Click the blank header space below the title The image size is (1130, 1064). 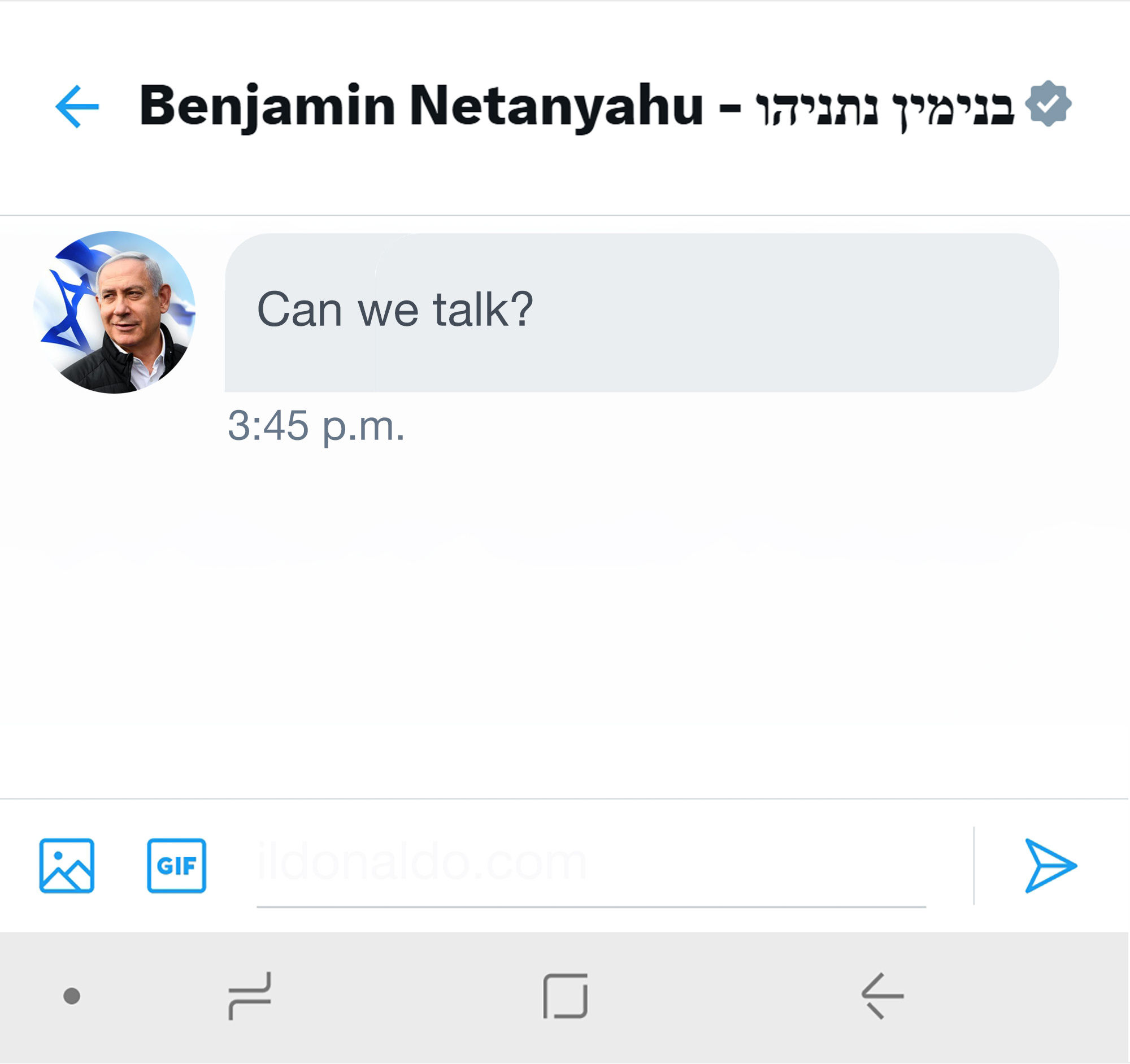[565, 176]
